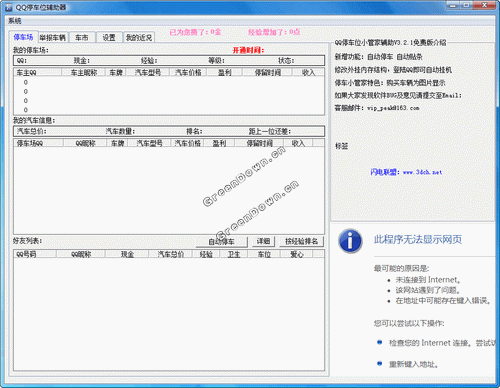Viewport: 500px width, 388px height.
Task: Click 重新键入地址 suggestion
Action: 413,364
